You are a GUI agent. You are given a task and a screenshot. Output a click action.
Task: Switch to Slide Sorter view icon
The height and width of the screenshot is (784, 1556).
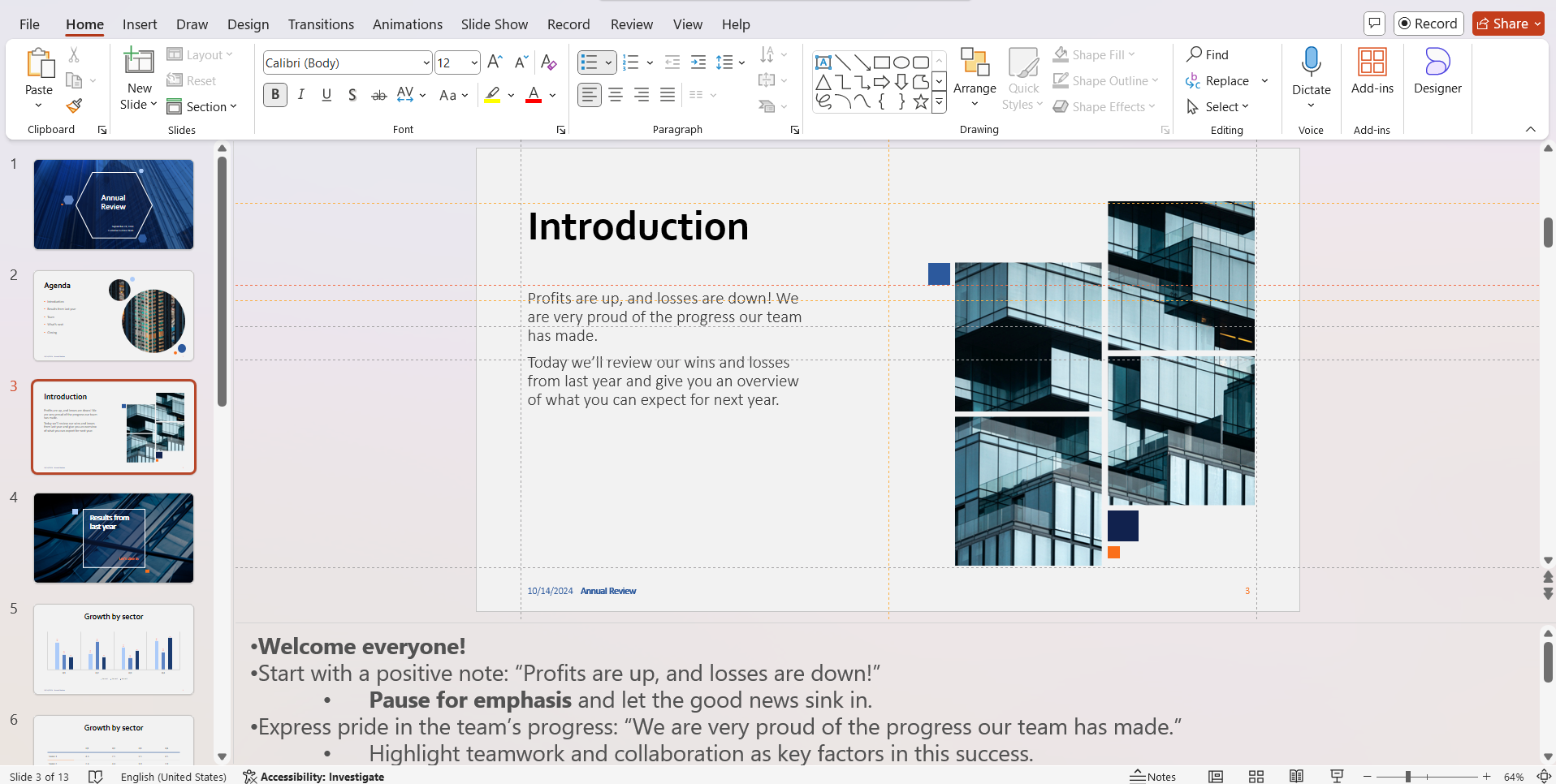(x=1256, y=777)
